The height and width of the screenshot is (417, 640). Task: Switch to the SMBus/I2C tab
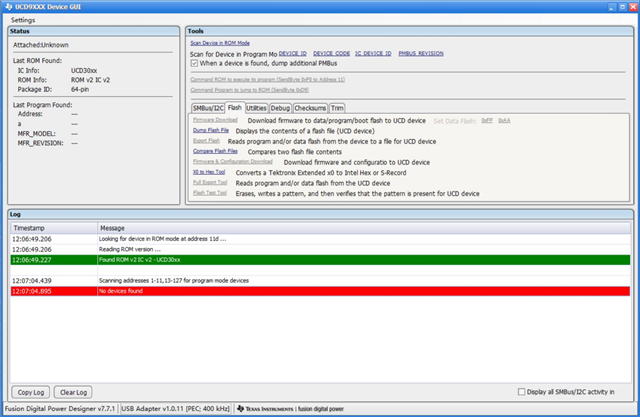[208, 108]
